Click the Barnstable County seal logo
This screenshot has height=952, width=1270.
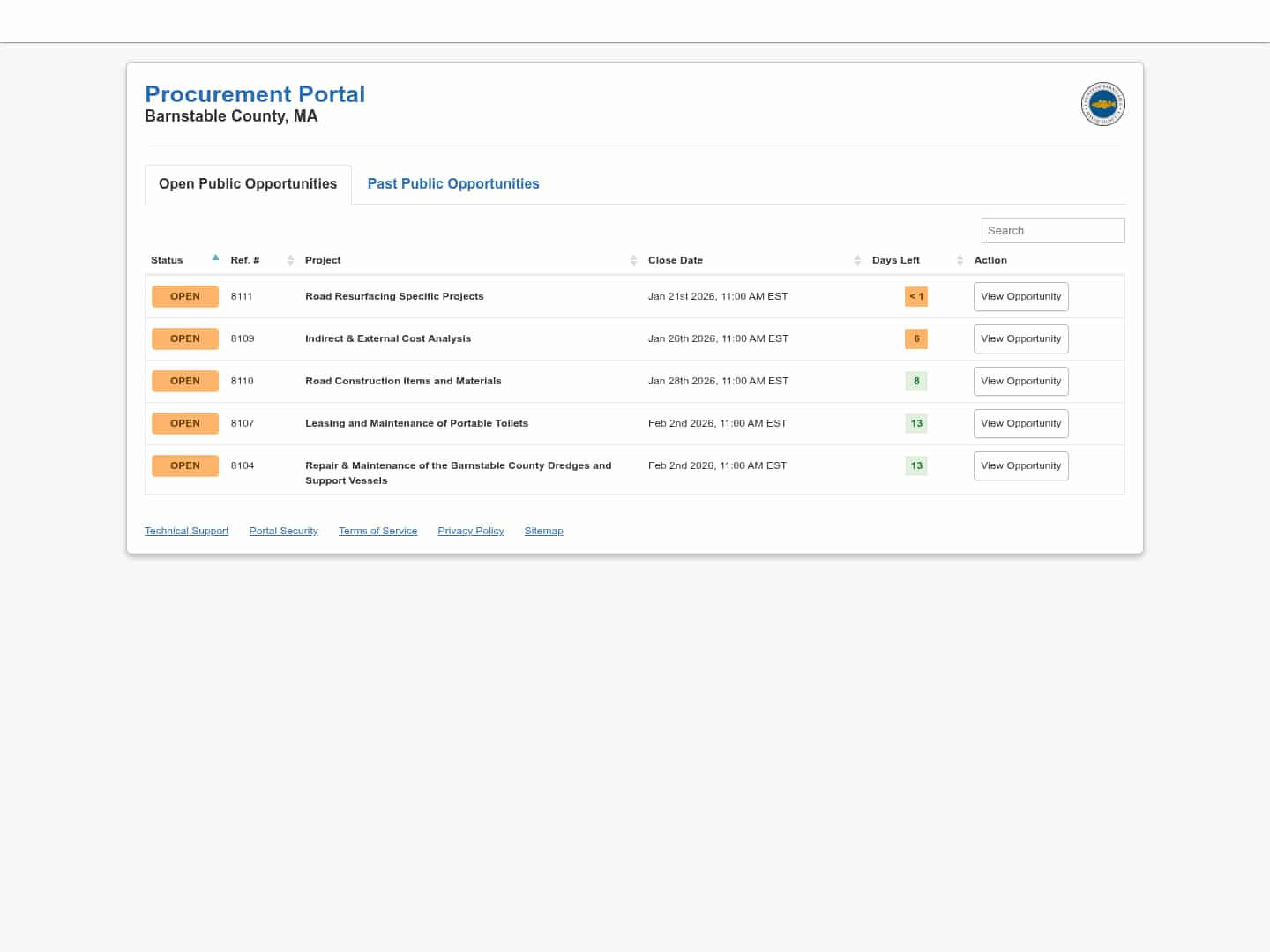[x=1102, y=104]
